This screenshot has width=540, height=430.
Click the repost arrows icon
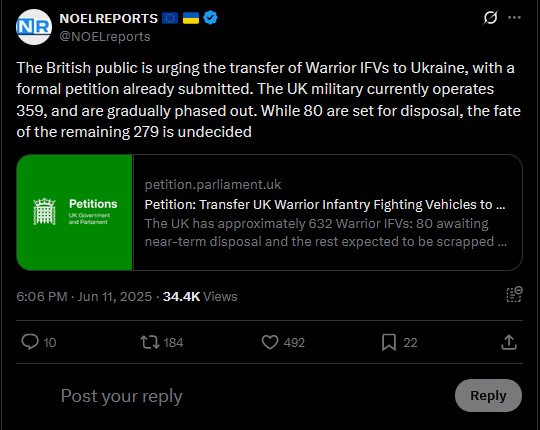click(149, 342)
